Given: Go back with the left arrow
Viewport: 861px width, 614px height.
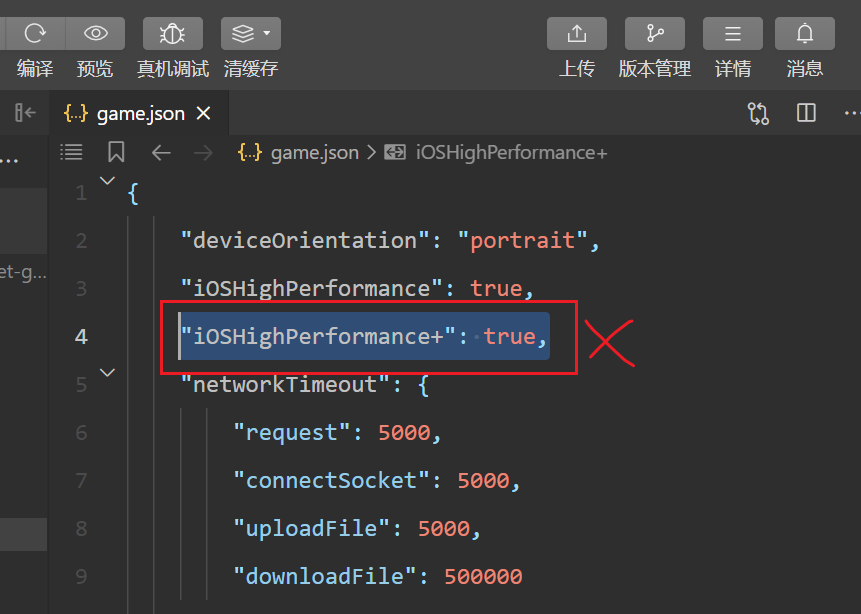Looking at the screenshot, I should (161, 153).
